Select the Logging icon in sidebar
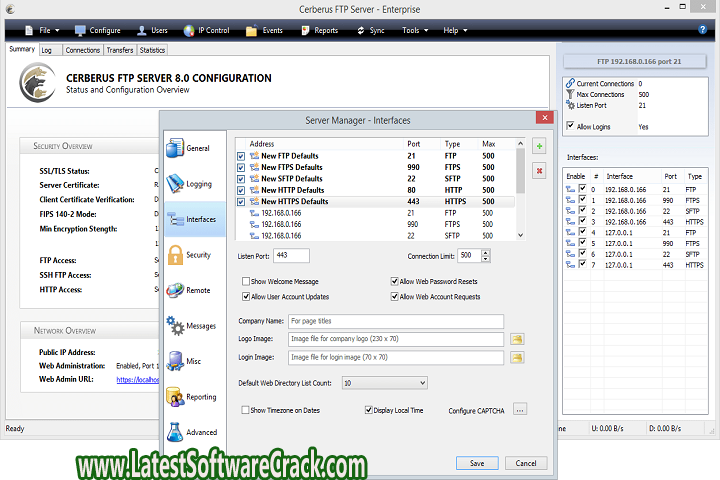This screenshot has width=720, height=480. click(x=174, y=184)
